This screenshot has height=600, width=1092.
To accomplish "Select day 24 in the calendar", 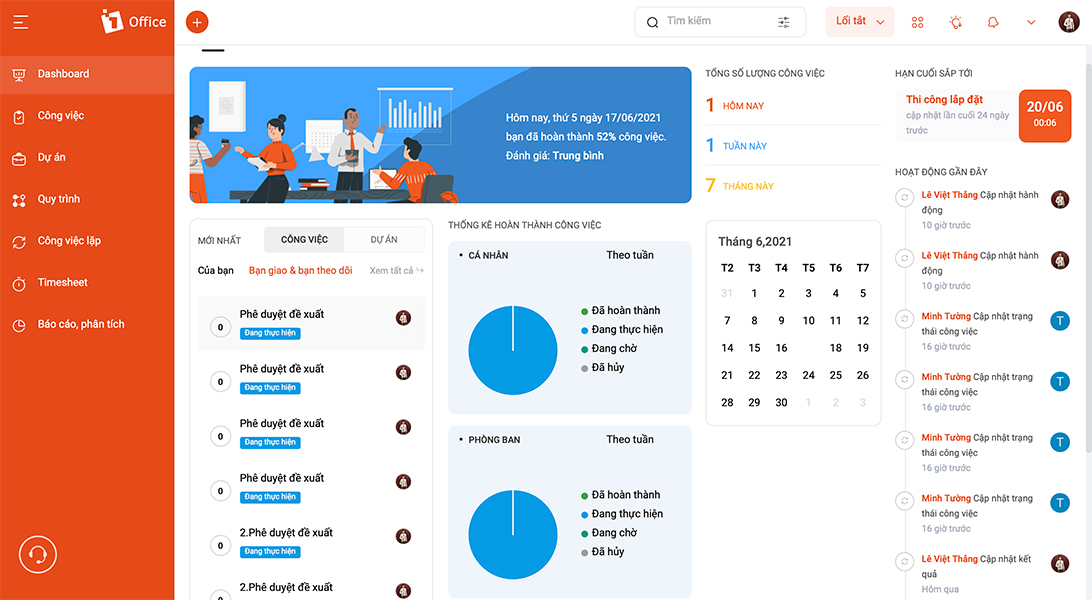I will tap(809, 375).
